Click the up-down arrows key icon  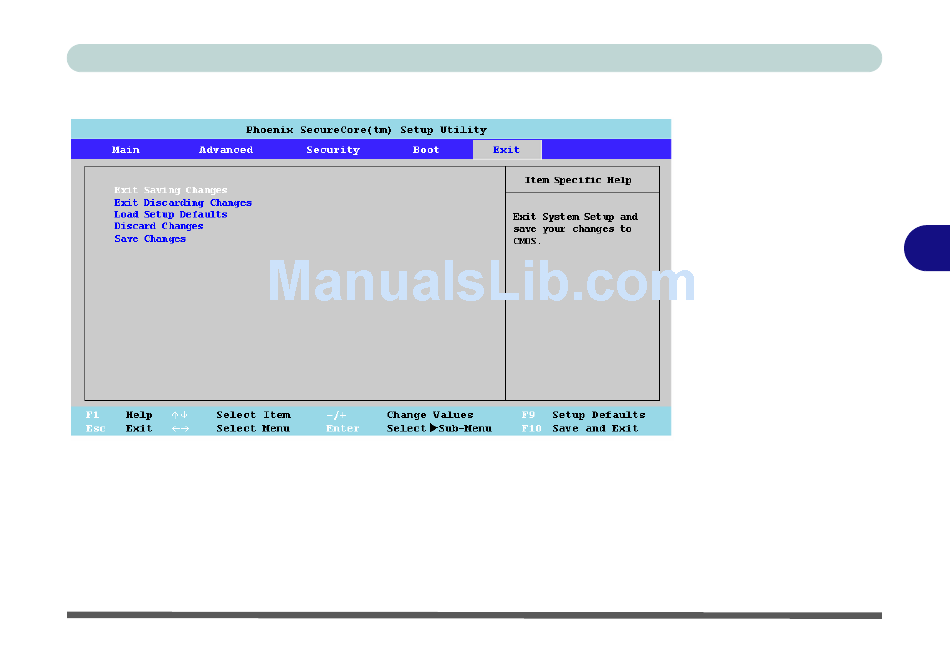click(x=179, y=415)
